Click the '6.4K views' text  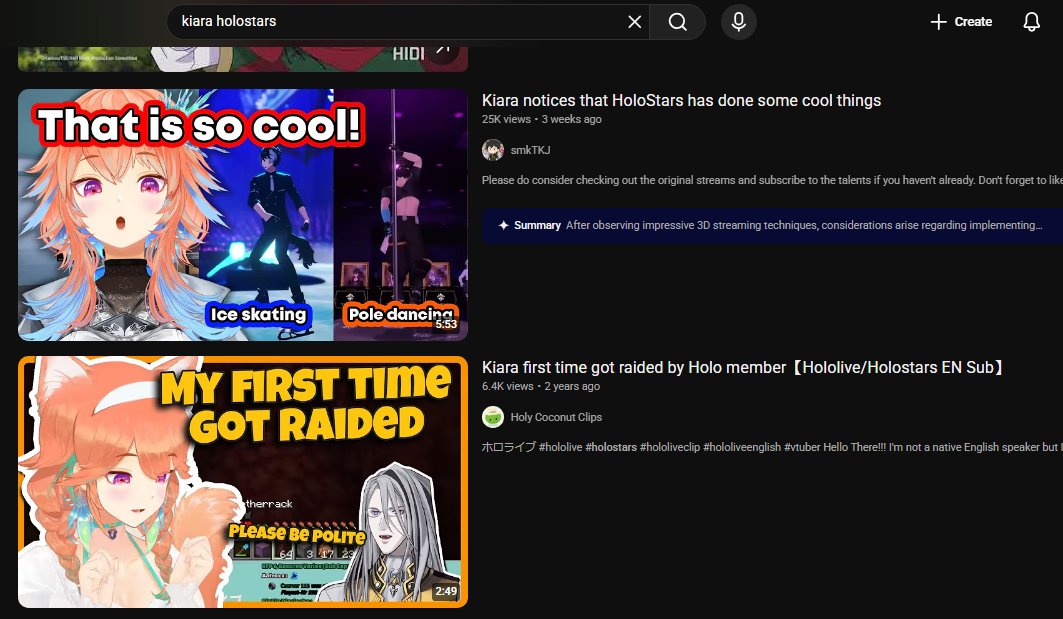point(508,386)
